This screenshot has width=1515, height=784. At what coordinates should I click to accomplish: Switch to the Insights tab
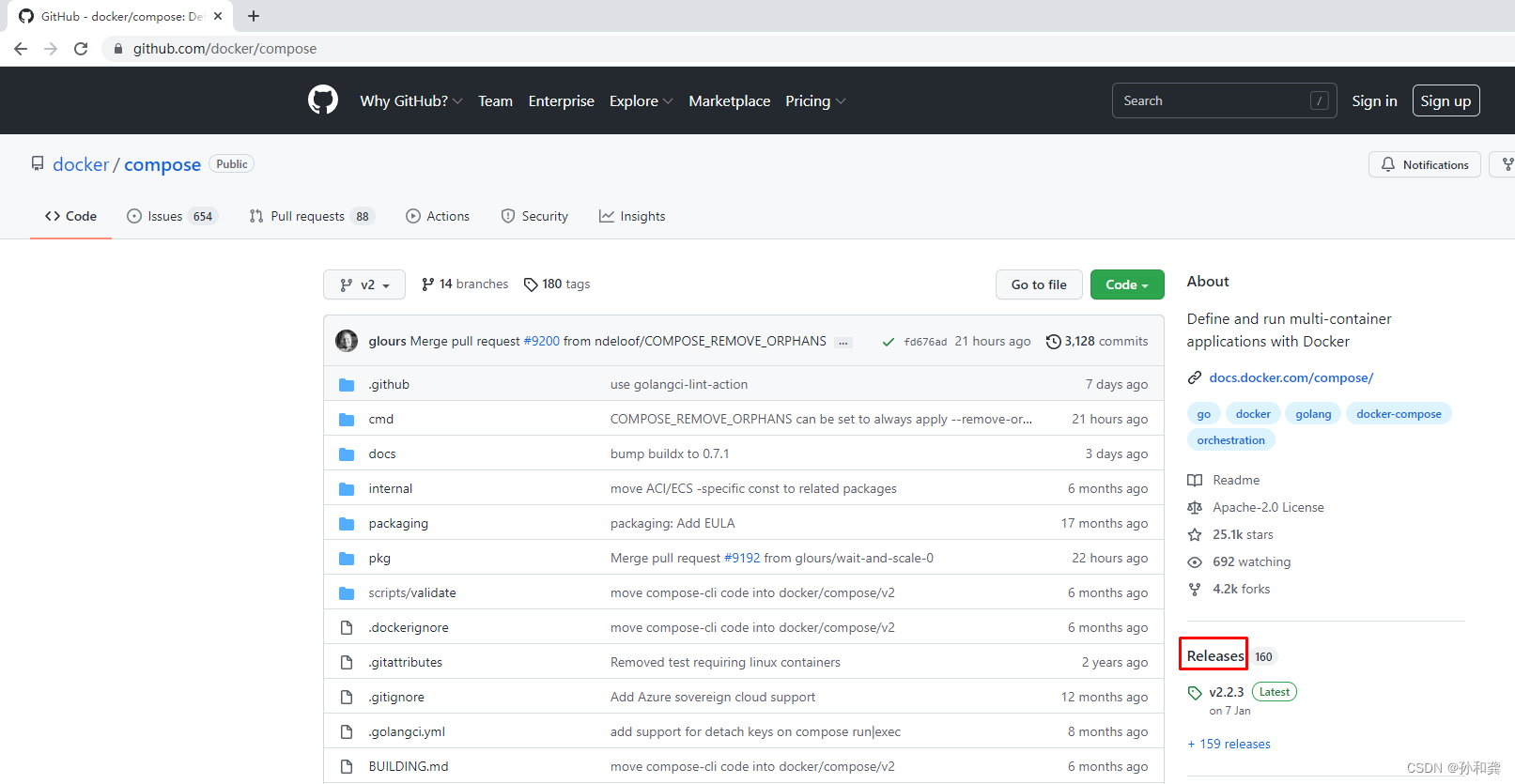click(x=632, y=216)
